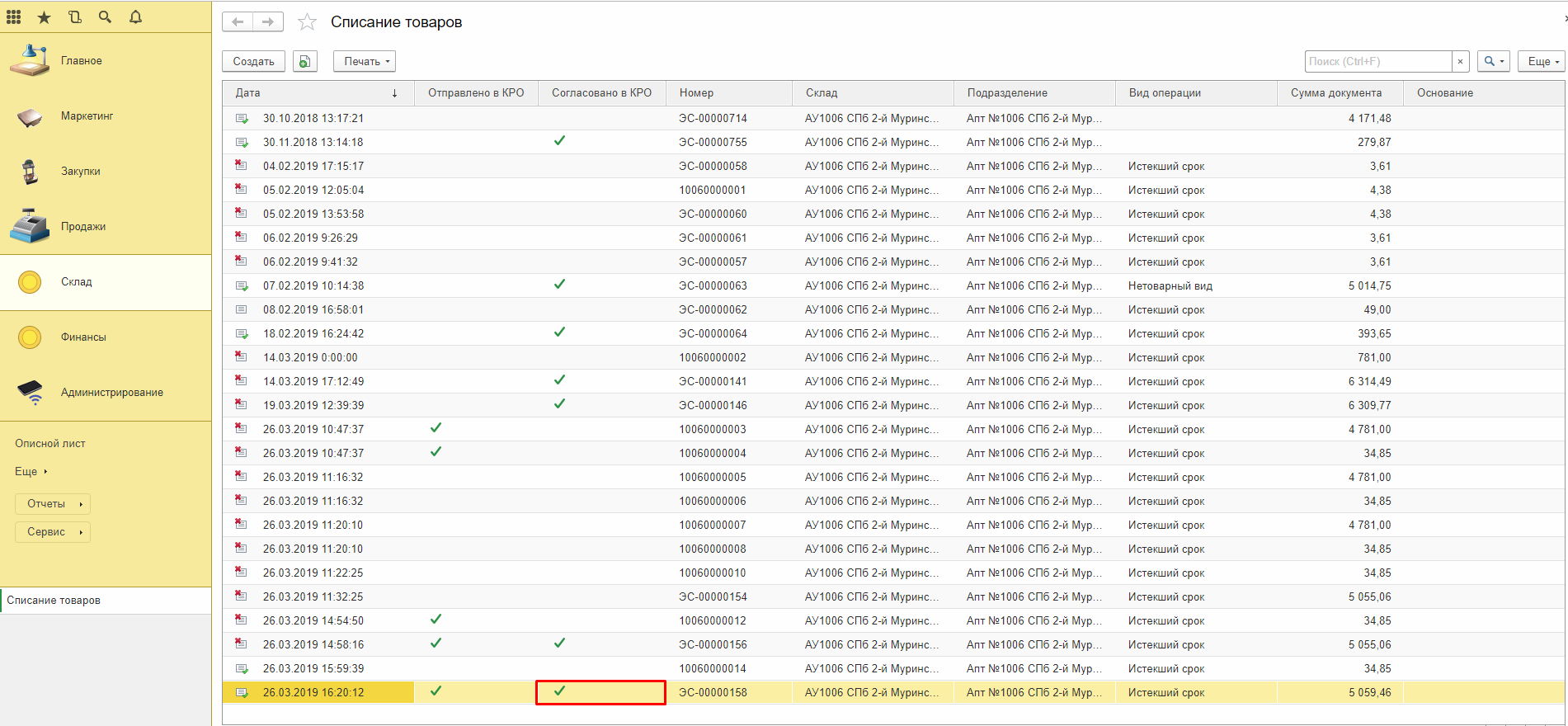Go back with the left arrow
Image resolution: width=1568 pixels, height=726 pixels.
[238, 22]
